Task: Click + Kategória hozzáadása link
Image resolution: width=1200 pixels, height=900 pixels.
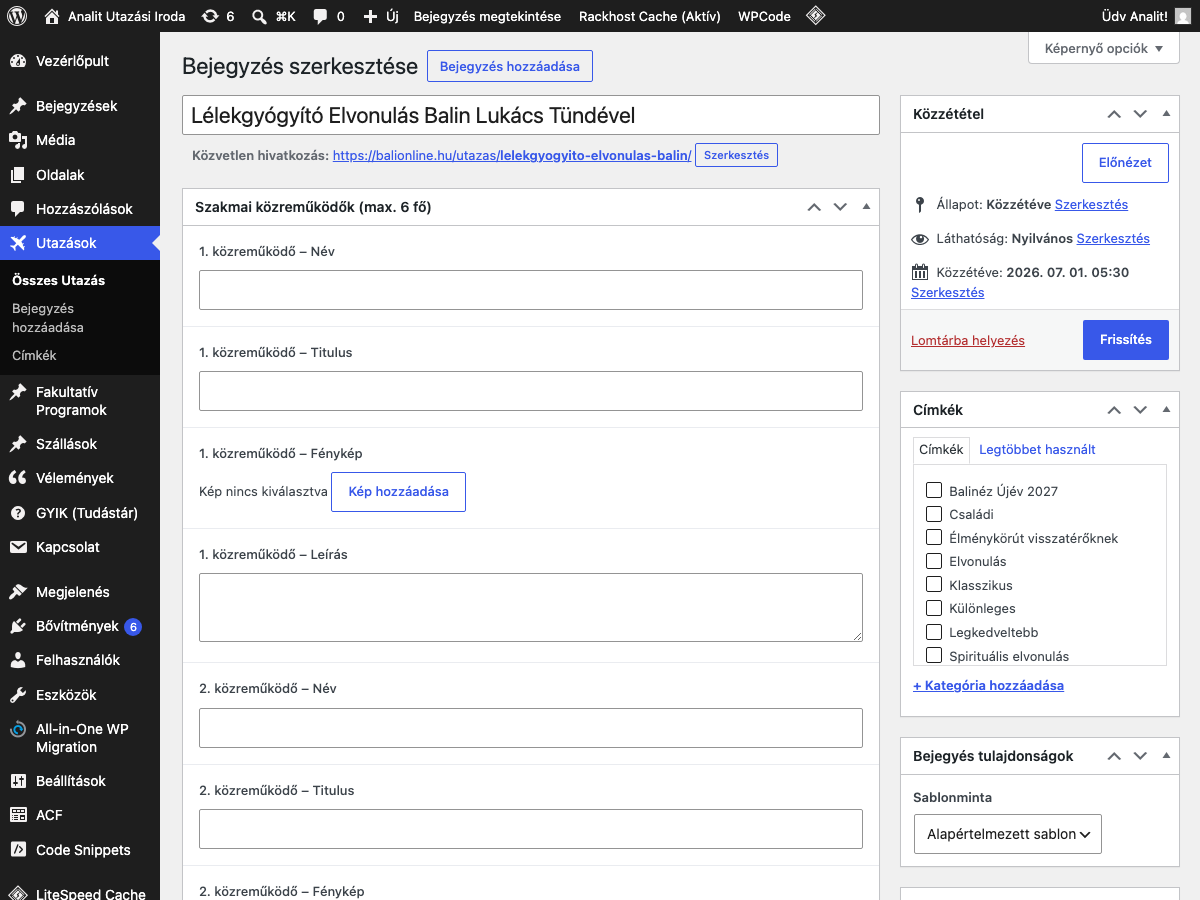Action: point(988,686)
